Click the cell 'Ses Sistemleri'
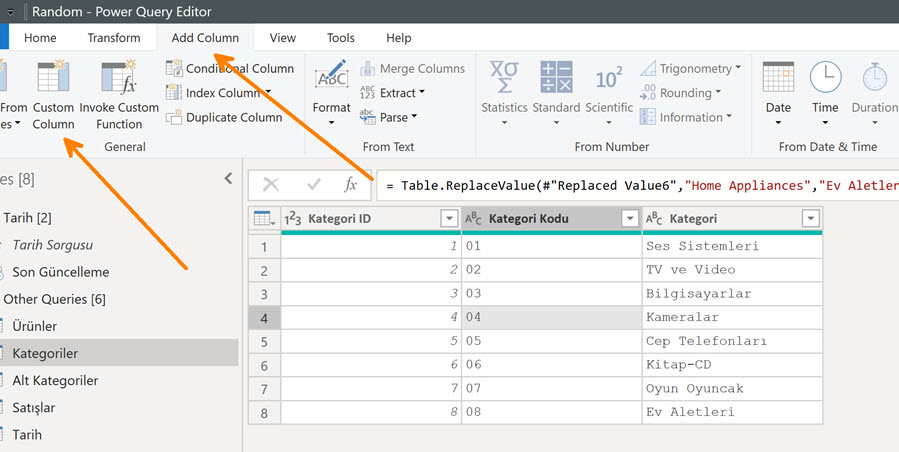899x452 pixels. (732, 246)
